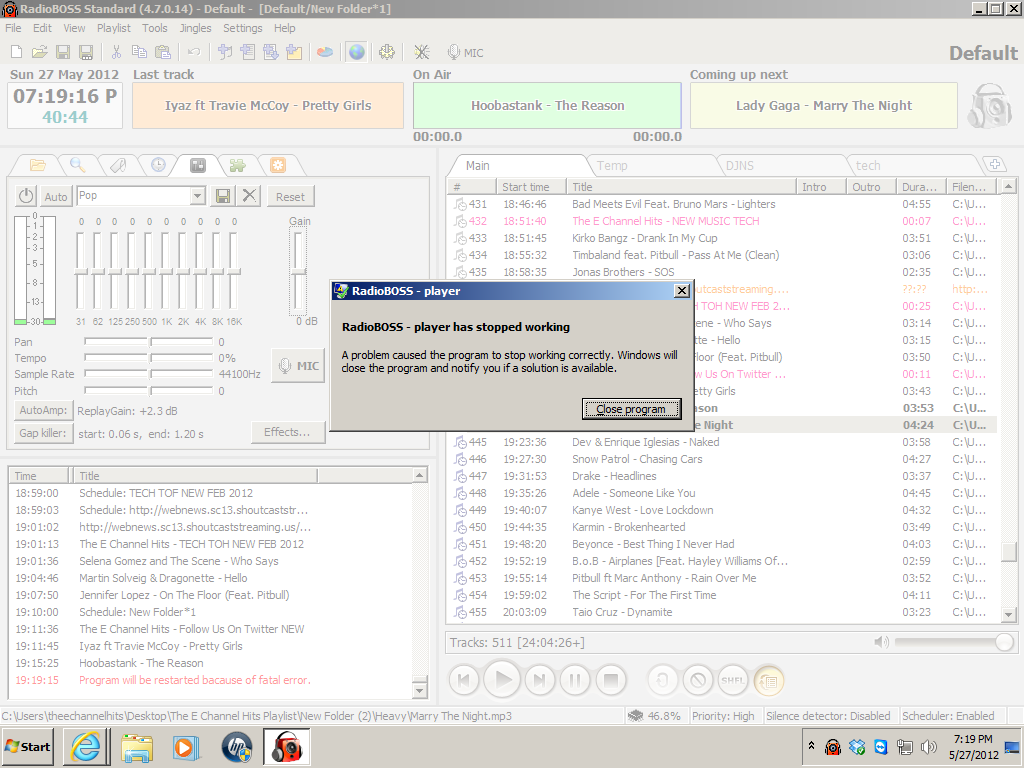Open the green puzzle-piece plugins tab

(237, 165)
